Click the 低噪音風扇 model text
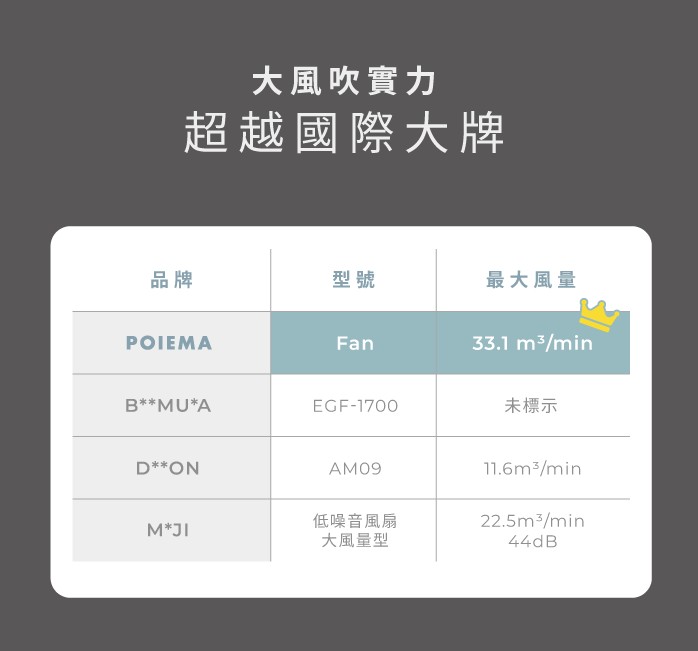 [354, 521]
